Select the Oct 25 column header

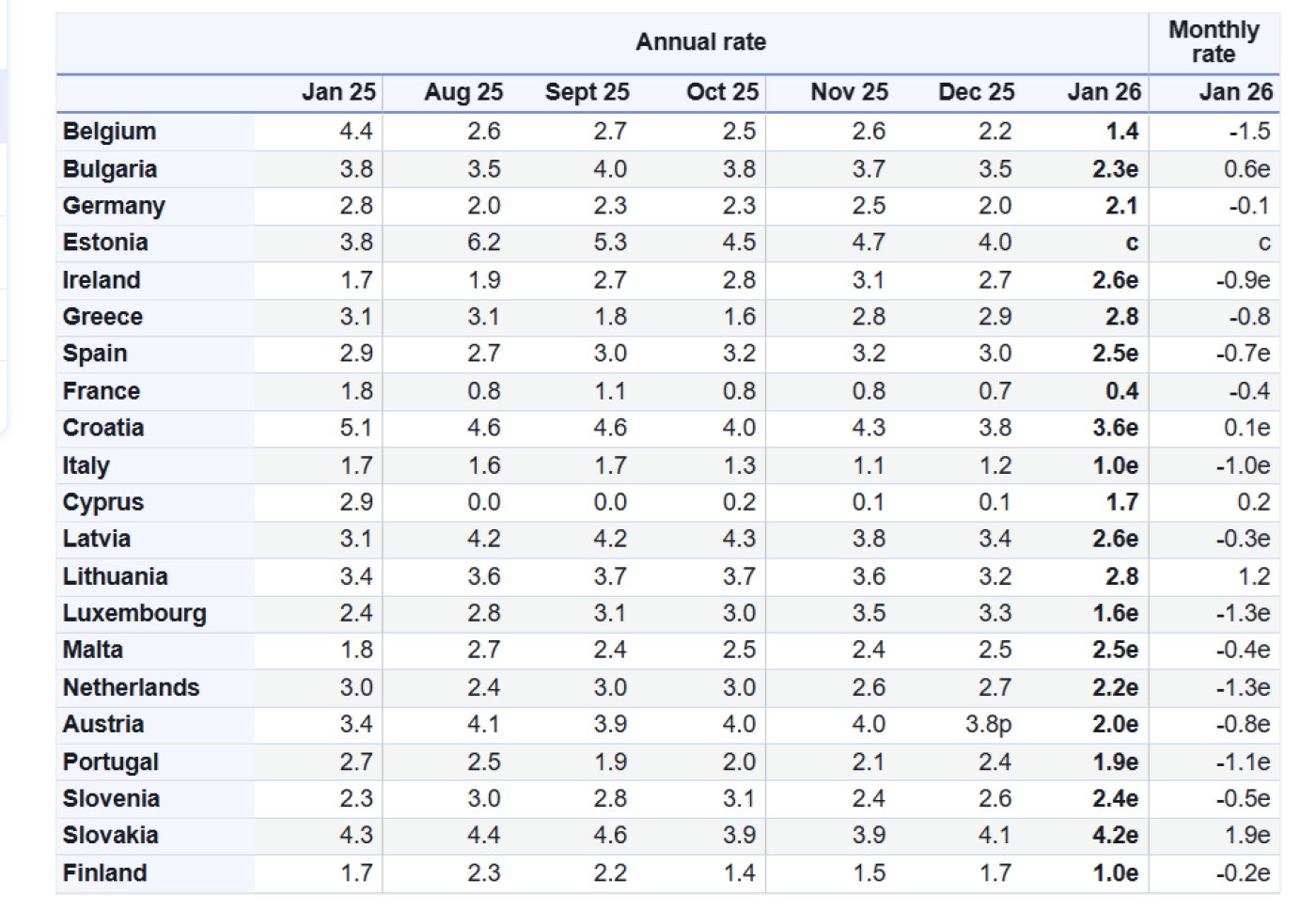722,92
